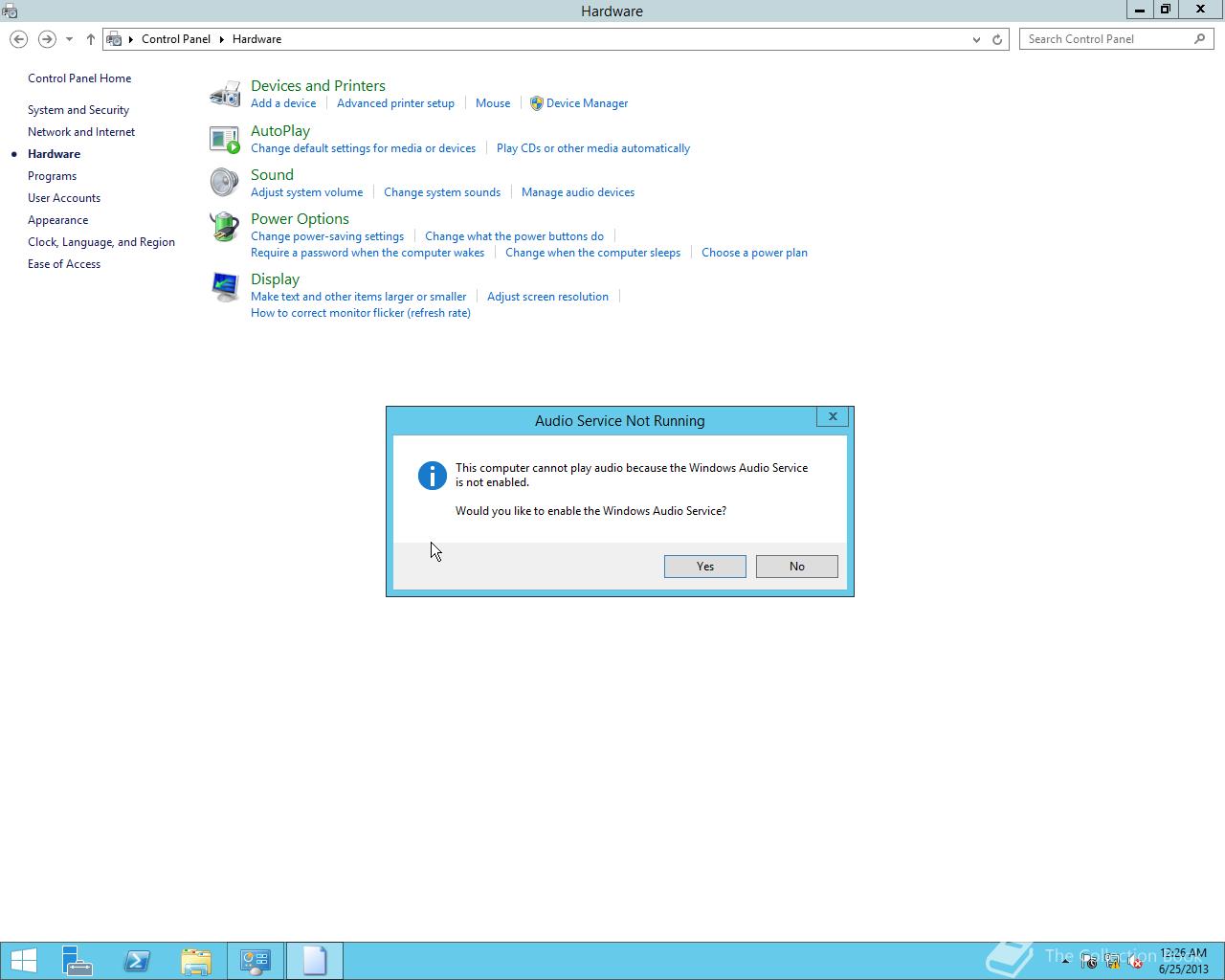The width and height of the screenshot is (1225, 980).
Task: Click the Action Center flag tray icon
Action: coord(1089,963)
